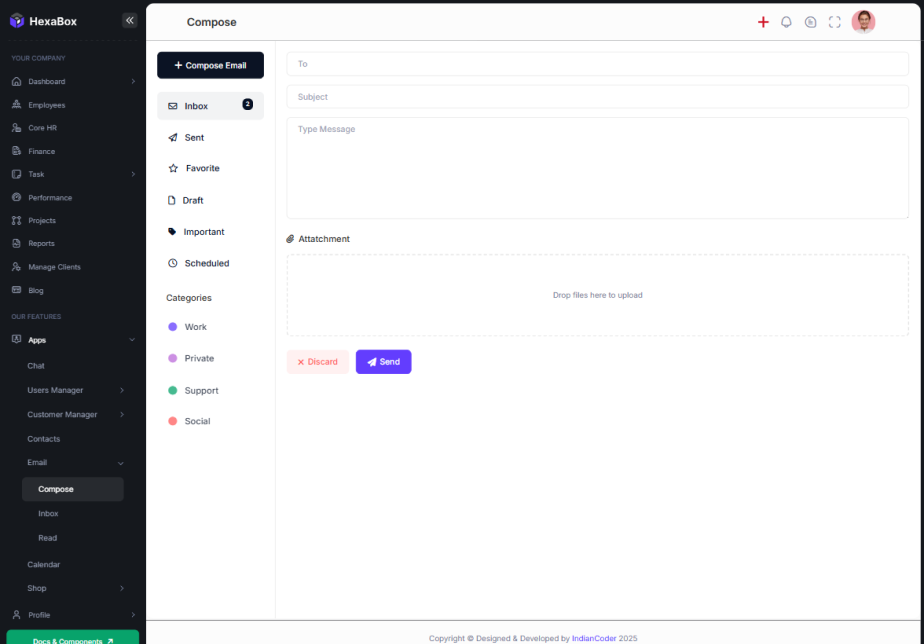Open the Favorite mail folder
The height and width of the screenshot is (644, 924).
(202, 169)
